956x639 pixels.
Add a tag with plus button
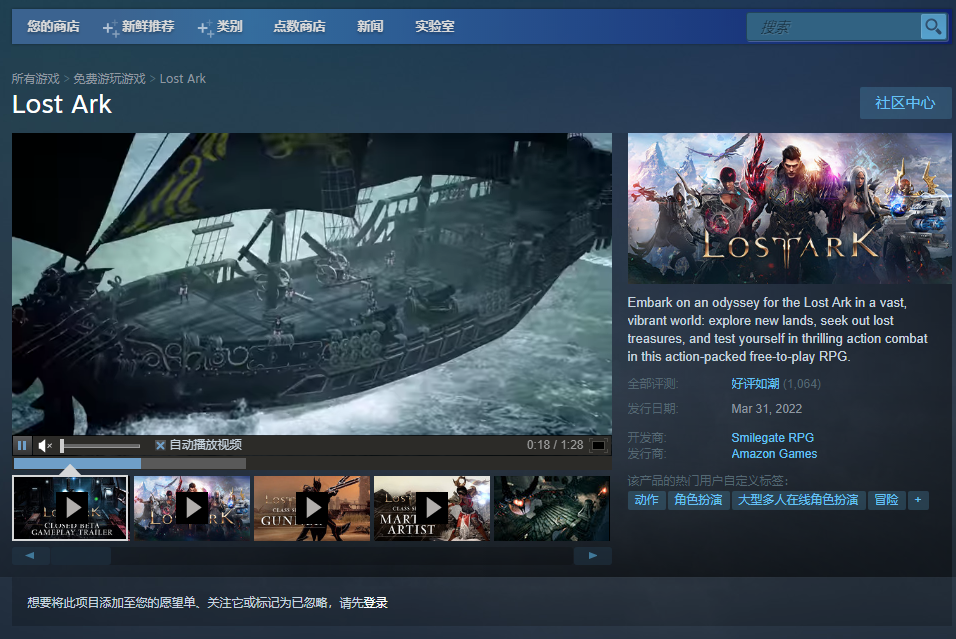pyautogui.click(x=918, y=500)
